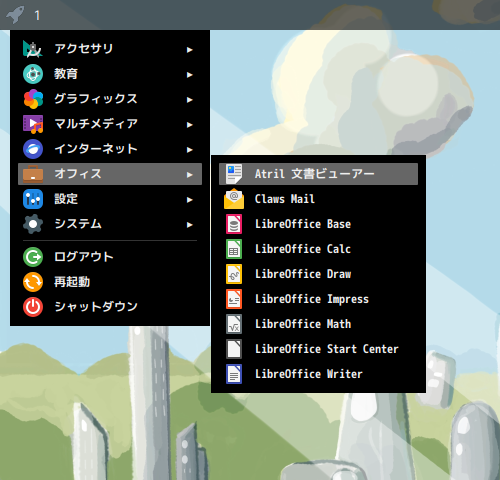
Task: Click the green ログアウト icon
Action: tap(33, 257)
